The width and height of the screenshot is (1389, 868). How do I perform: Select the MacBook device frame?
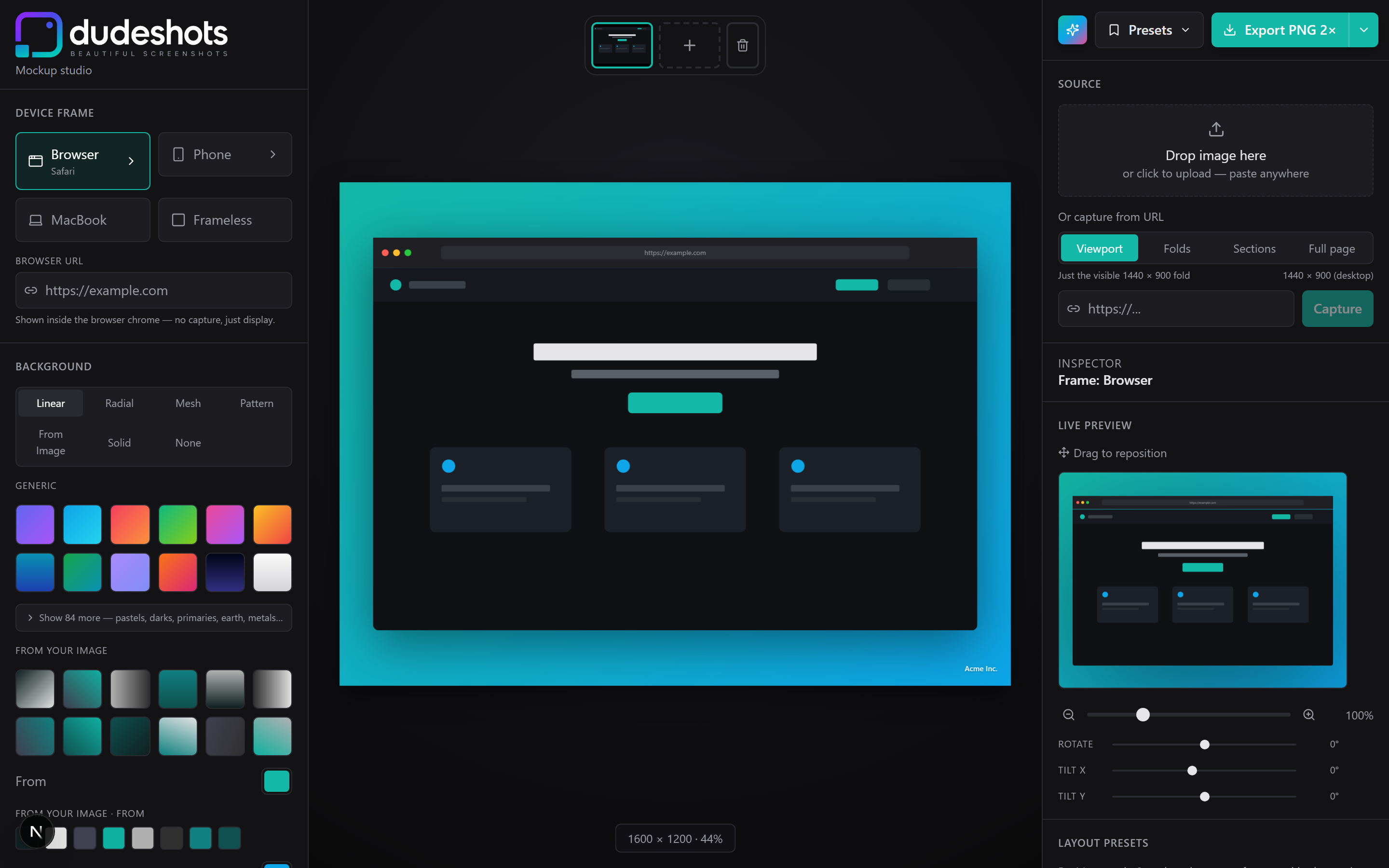coord(82,220)
